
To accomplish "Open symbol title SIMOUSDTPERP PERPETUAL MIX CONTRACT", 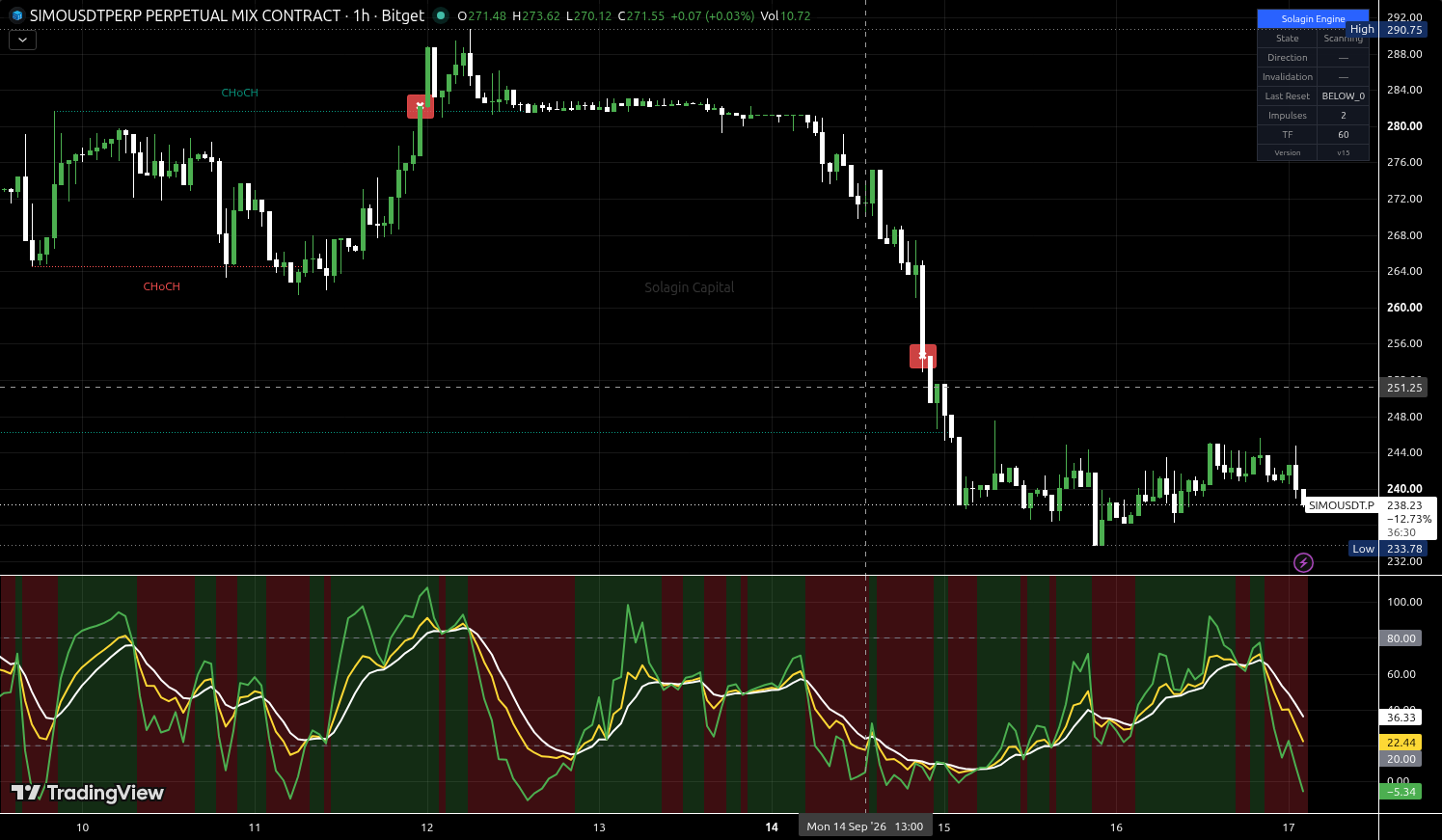I will (185, 15).
